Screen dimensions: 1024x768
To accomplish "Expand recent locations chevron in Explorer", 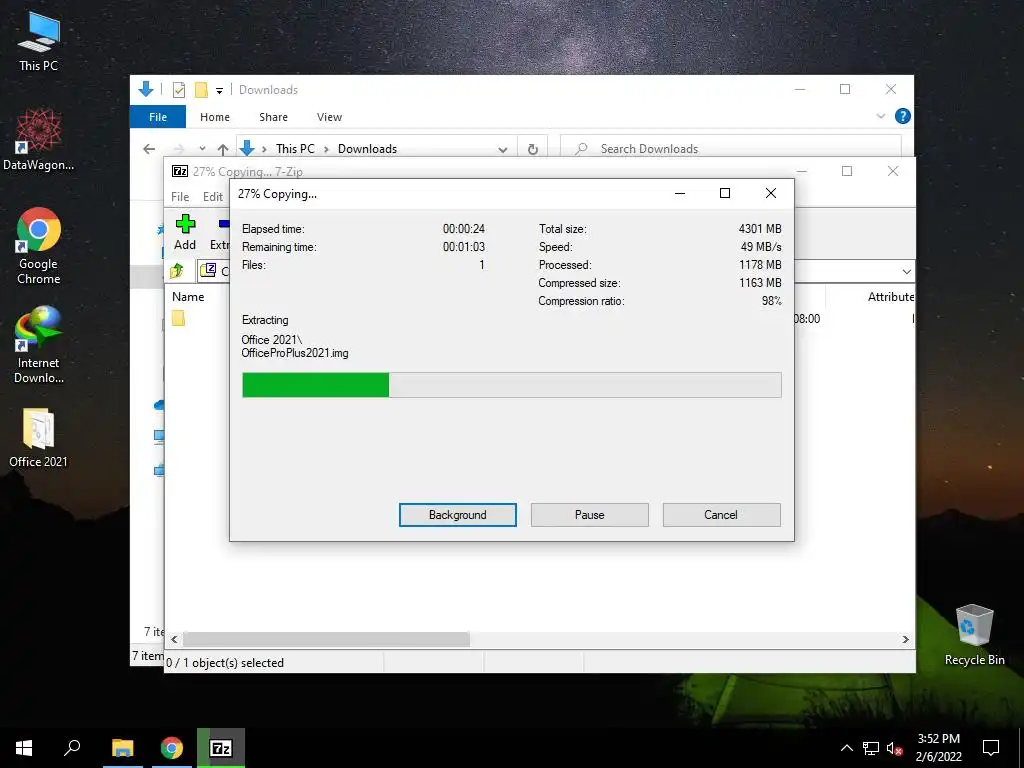I will coord(202,149).
